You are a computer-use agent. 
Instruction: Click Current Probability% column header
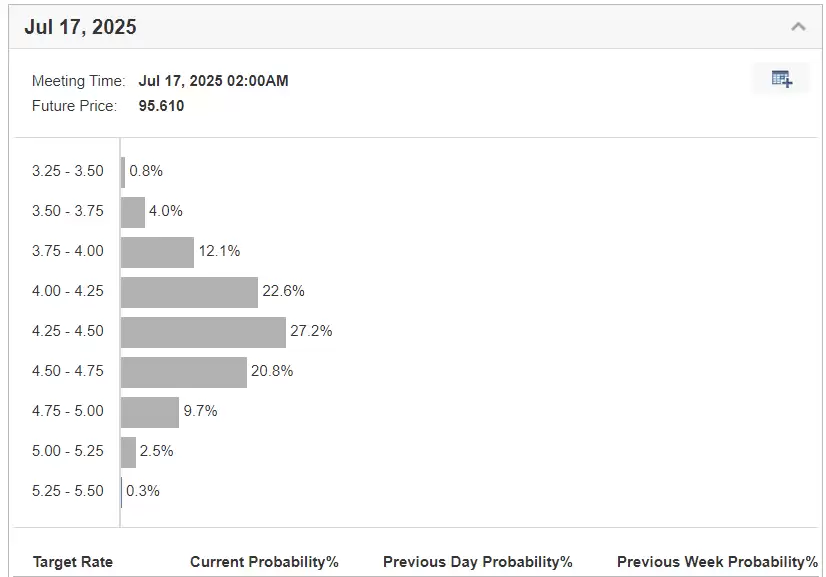(x=264, y=562)
